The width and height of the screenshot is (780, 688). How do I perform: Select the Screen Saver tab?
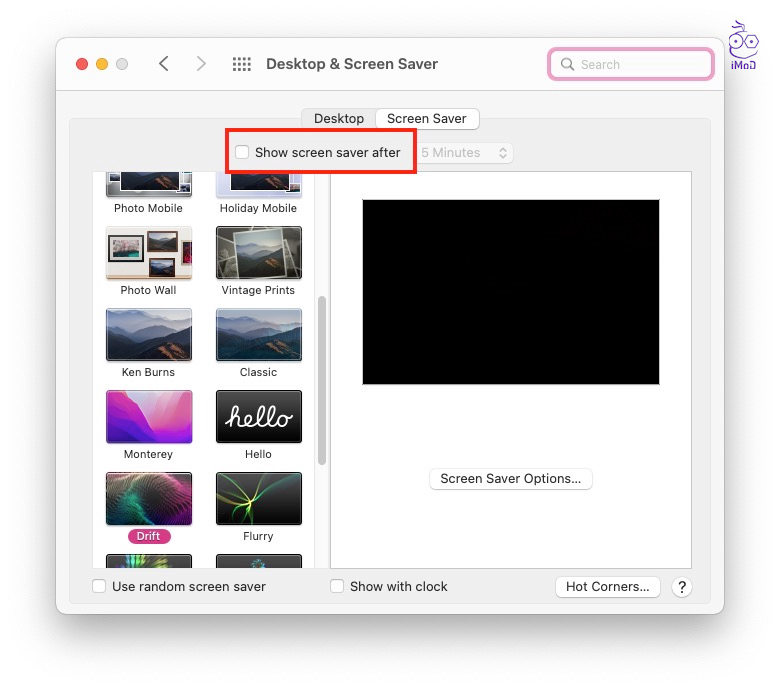coord(427,118)
